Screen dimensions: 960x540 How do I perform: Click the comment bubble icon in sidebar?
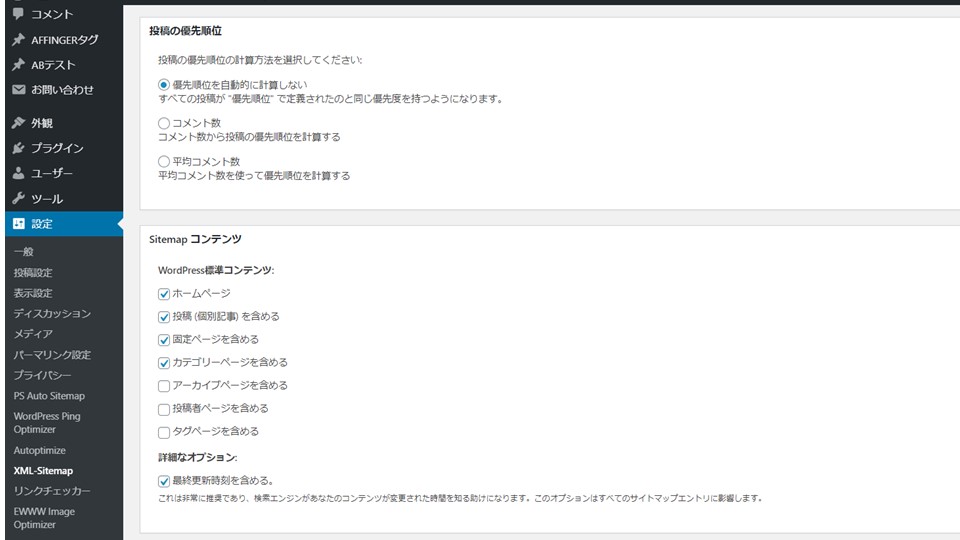[18, 13]
